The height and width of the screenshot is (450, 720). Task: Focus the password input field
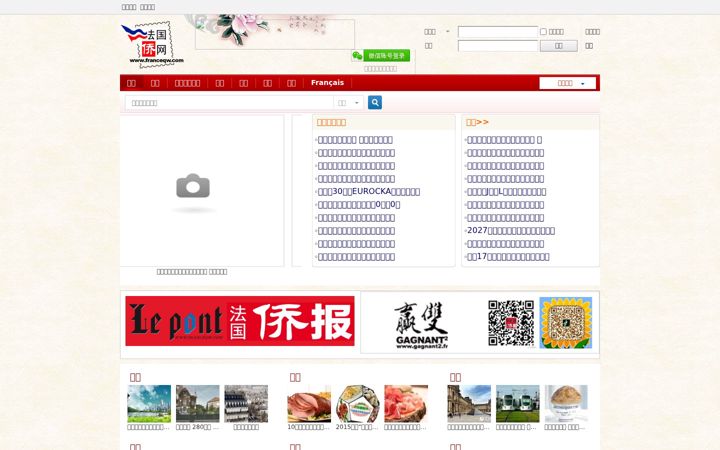click(x=498, y=46)
